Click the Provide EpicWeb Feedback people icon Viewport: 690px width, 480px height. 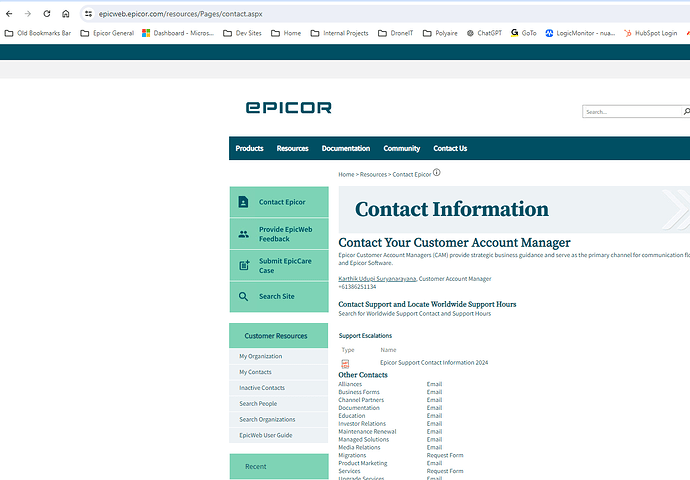tap(243, 234)
